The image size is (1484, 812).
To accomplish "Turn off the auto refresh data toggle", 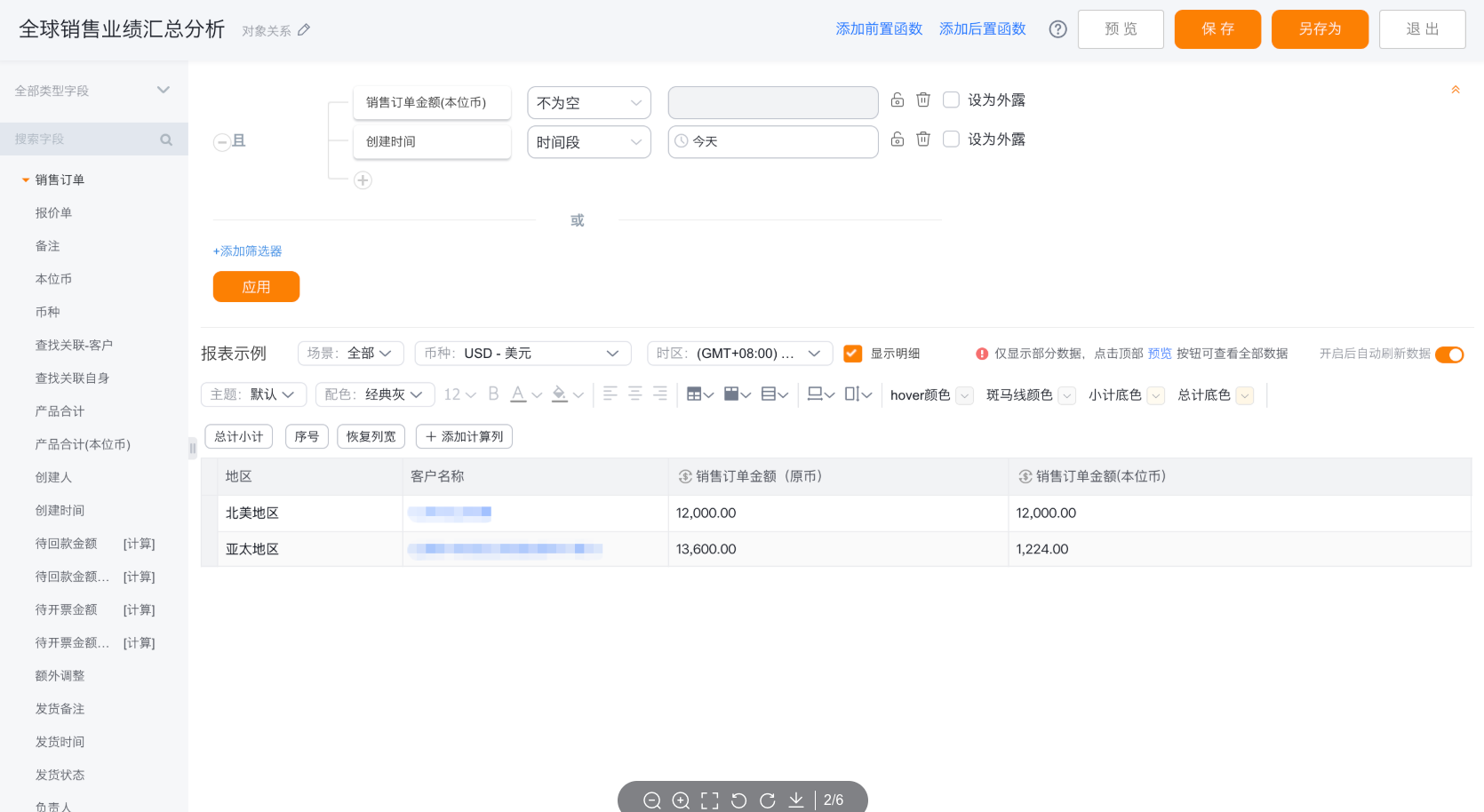I will pos(1448,354).
